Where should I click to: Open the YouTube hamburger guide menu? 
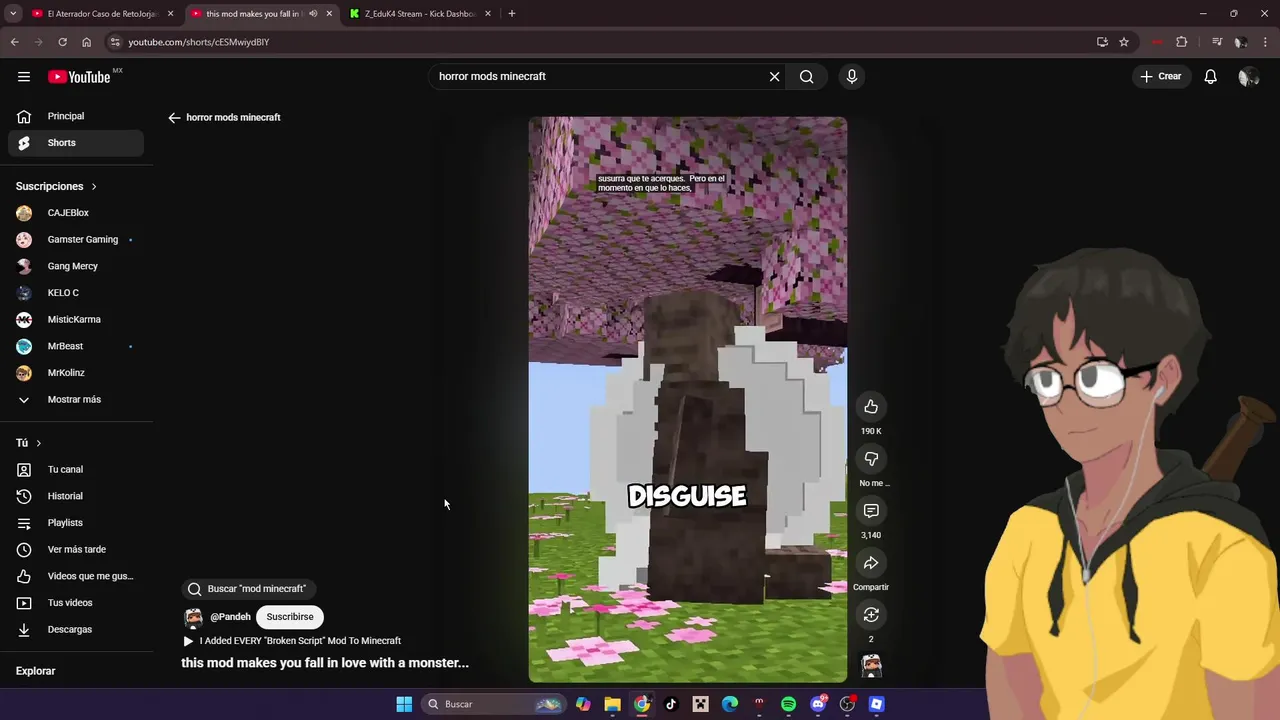pos(24,77)
